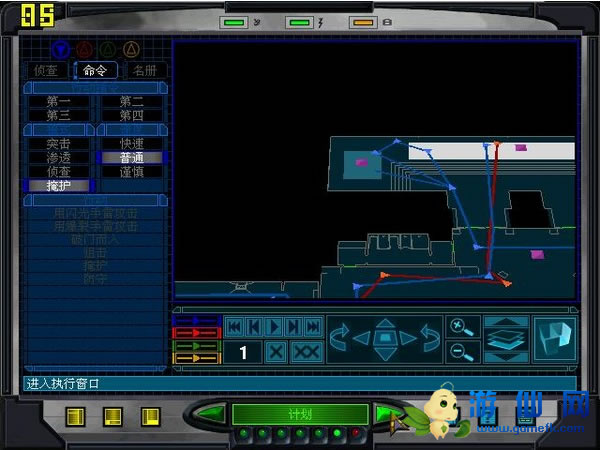This screenshot has width=600, height=450.
Task: Click second yellow layout button
Action: [113, 417]
